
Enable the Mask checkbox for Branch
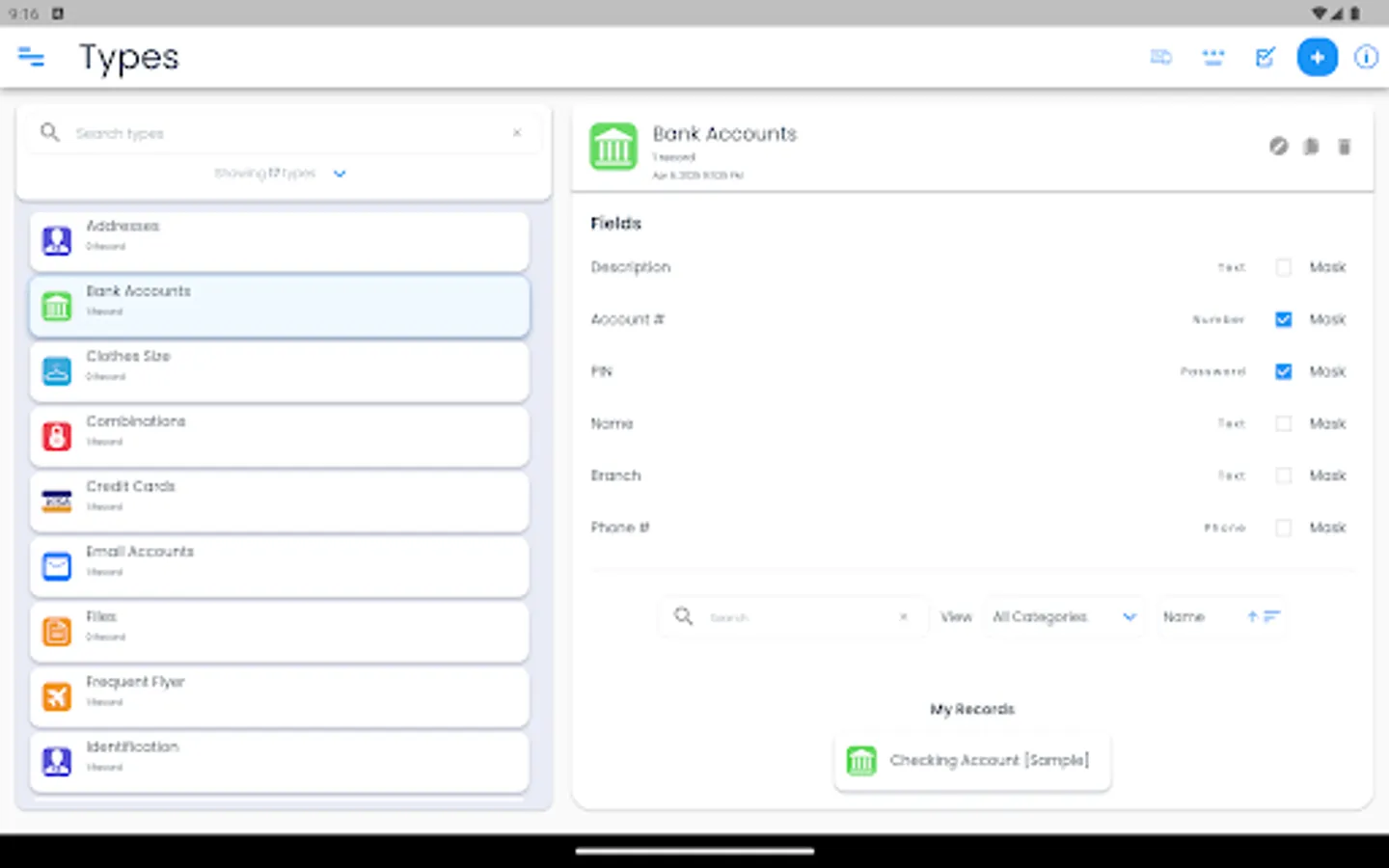[x=1283, y=475]
